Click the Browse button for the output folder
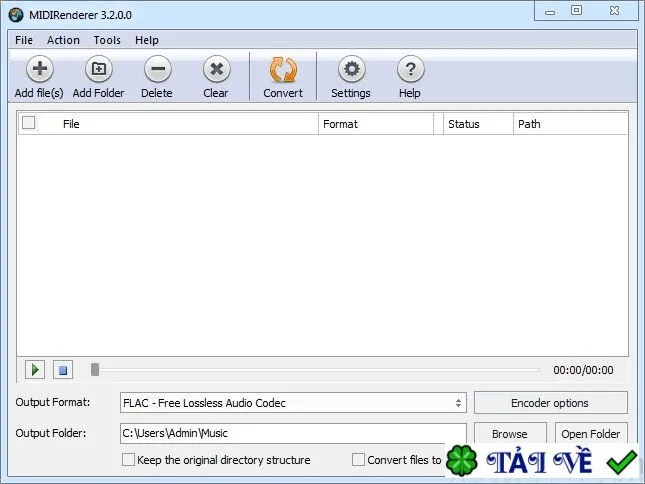Viewport: 645px width, 484px height. 510,433
